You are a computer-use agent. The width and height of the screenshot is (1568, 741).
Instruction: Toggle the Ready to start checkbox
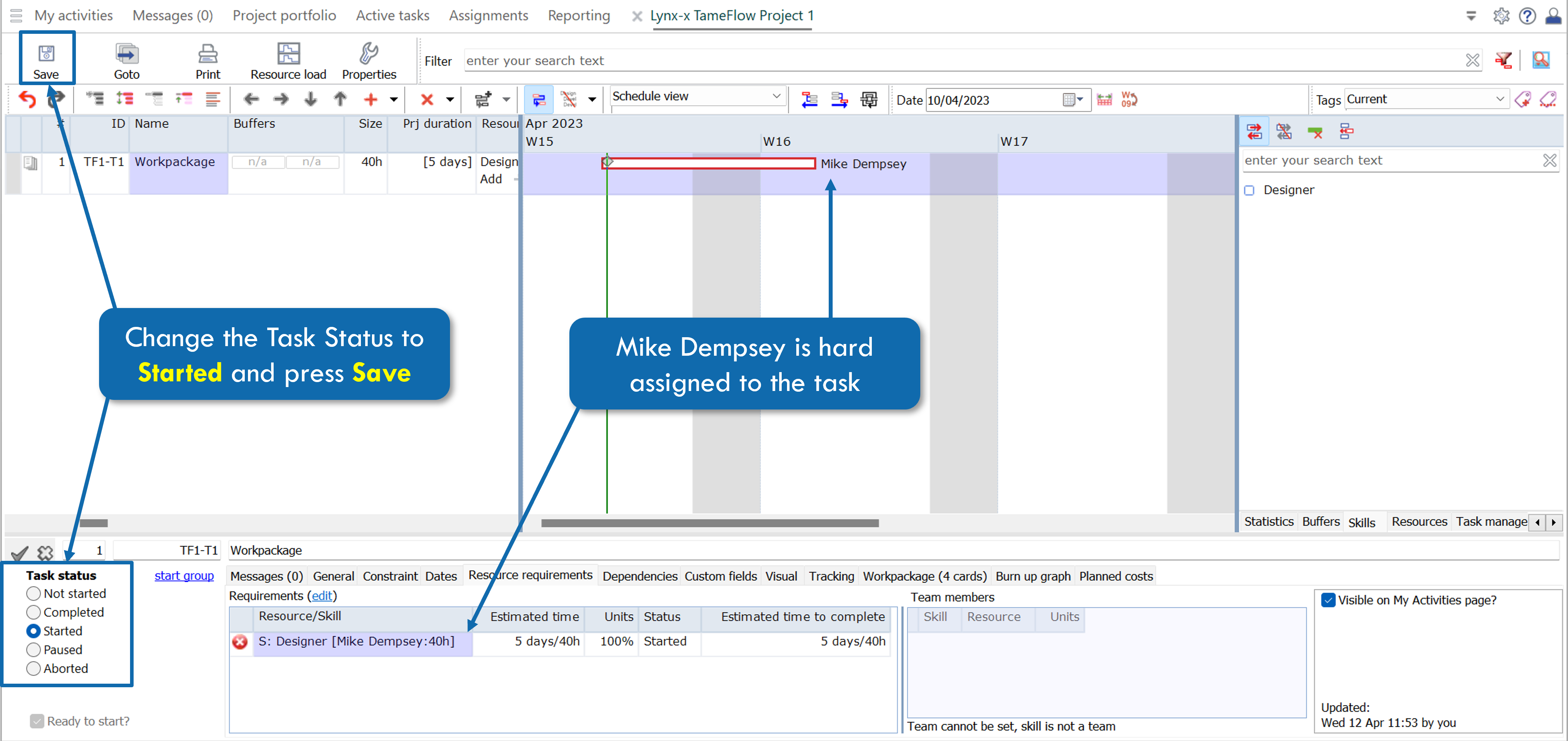pos(37,721)
